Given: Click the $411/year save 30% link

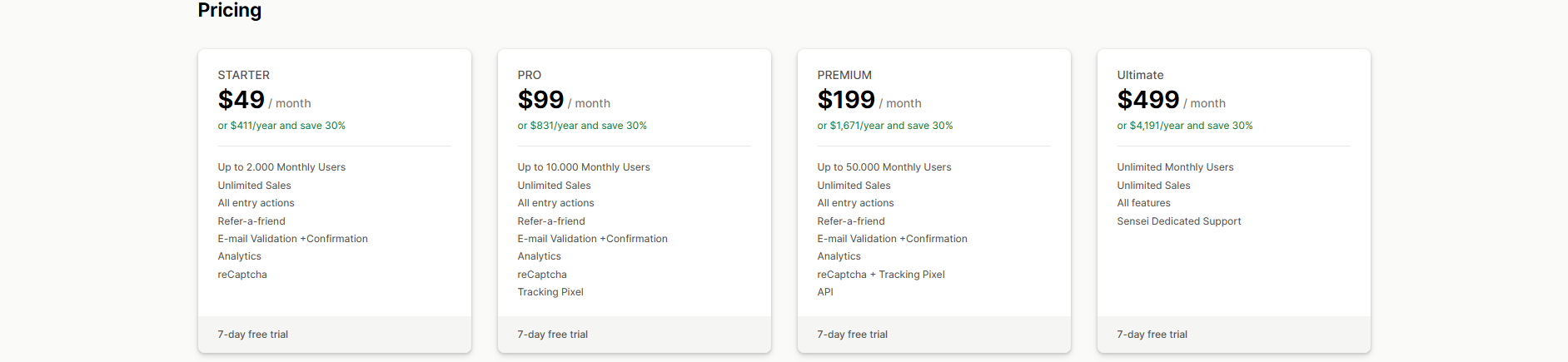Looking at the screenshot, I should (281, 126).
